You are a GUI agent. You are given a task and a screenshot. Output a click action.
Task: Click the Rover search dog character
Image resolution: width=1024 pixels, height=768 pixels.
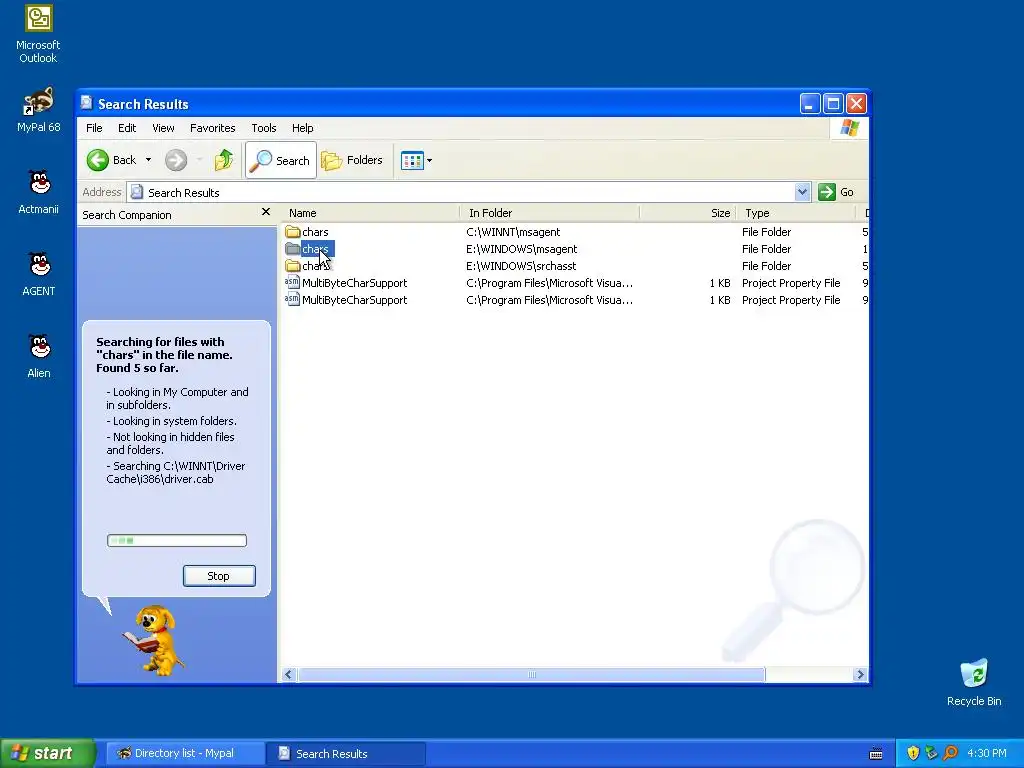pos(154,640)
